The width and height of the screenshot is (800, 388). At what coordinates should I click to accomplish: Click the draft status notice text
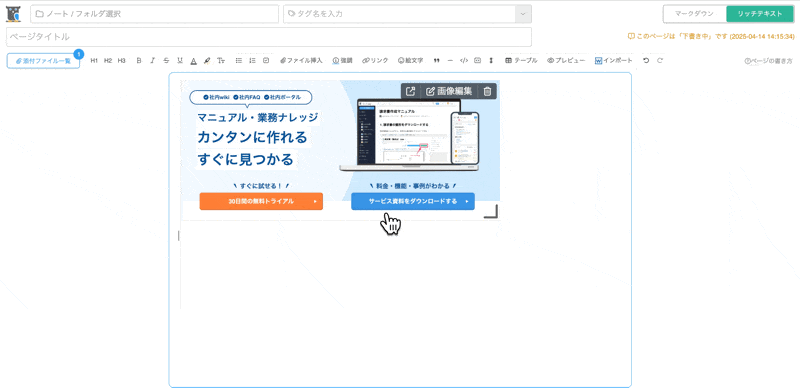pos(711,37)
